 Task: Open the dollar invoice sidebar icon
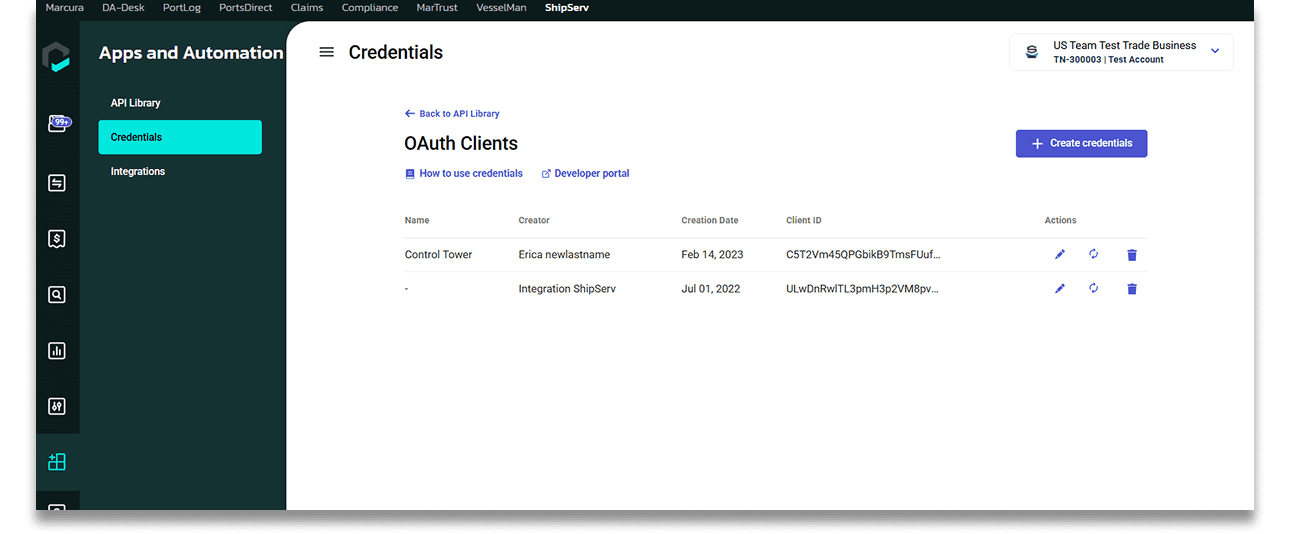pos(57,239)
